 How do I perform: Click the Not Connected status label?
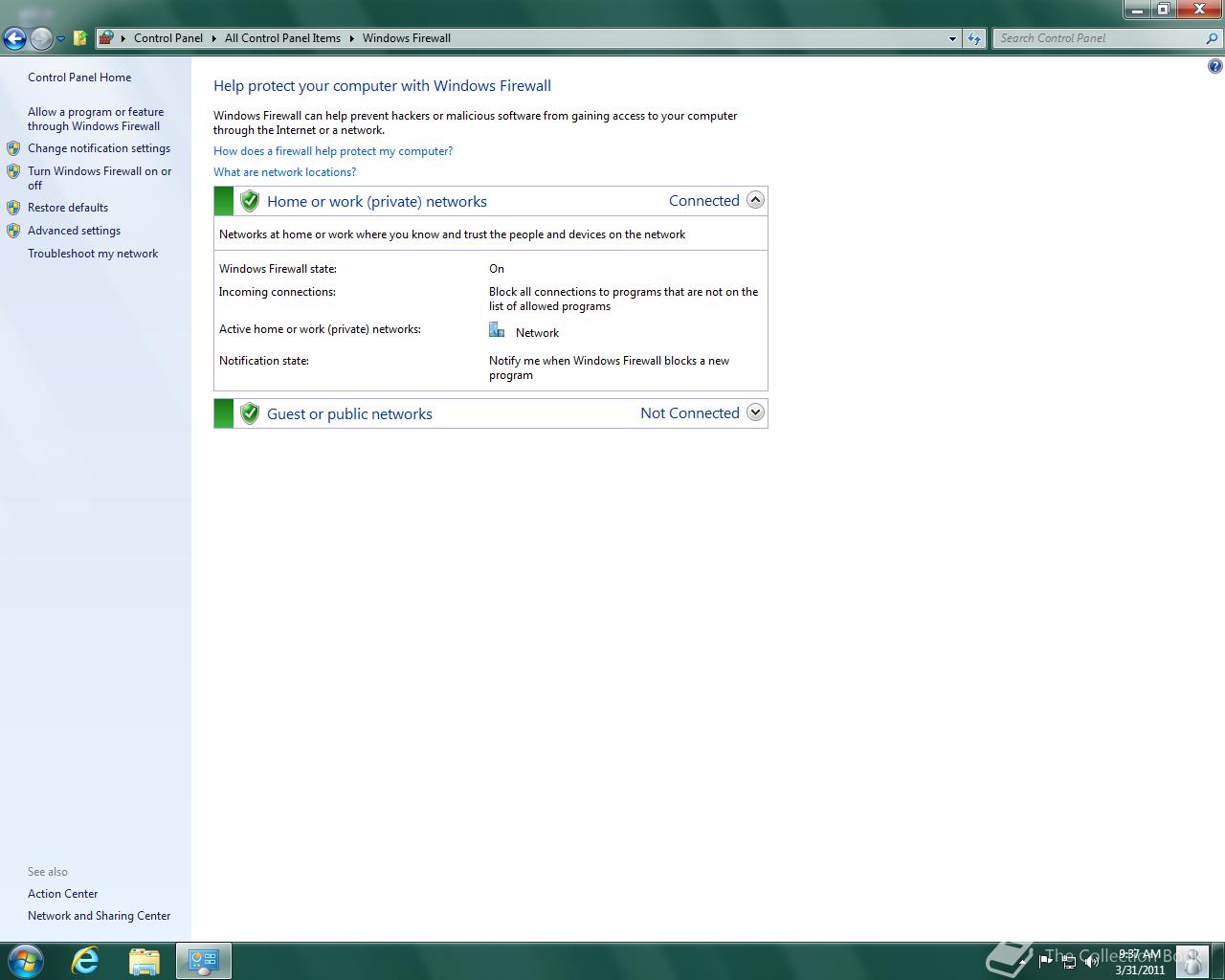click(x=690, y=413)
